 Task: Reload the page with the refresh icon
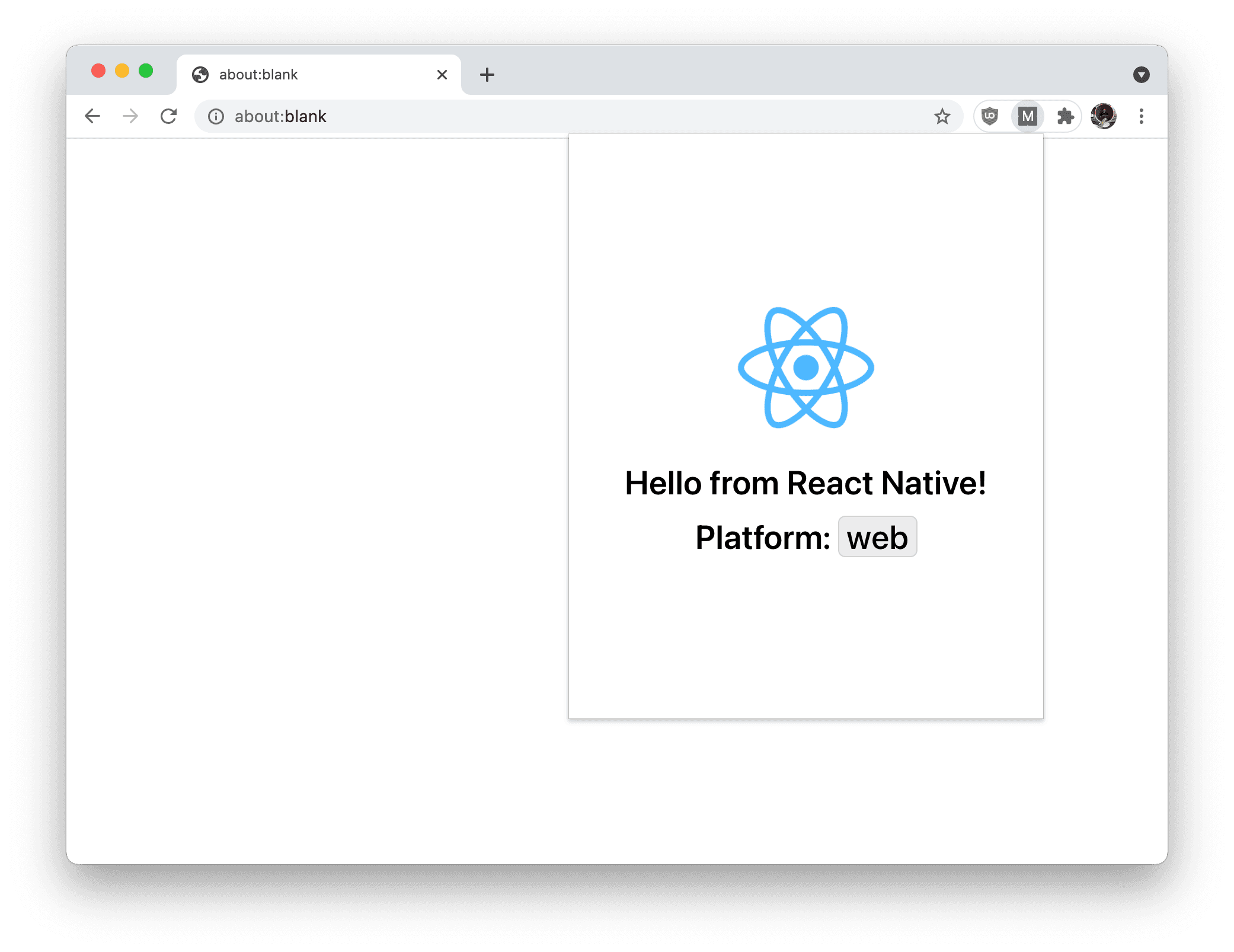(x=169, y=116)
